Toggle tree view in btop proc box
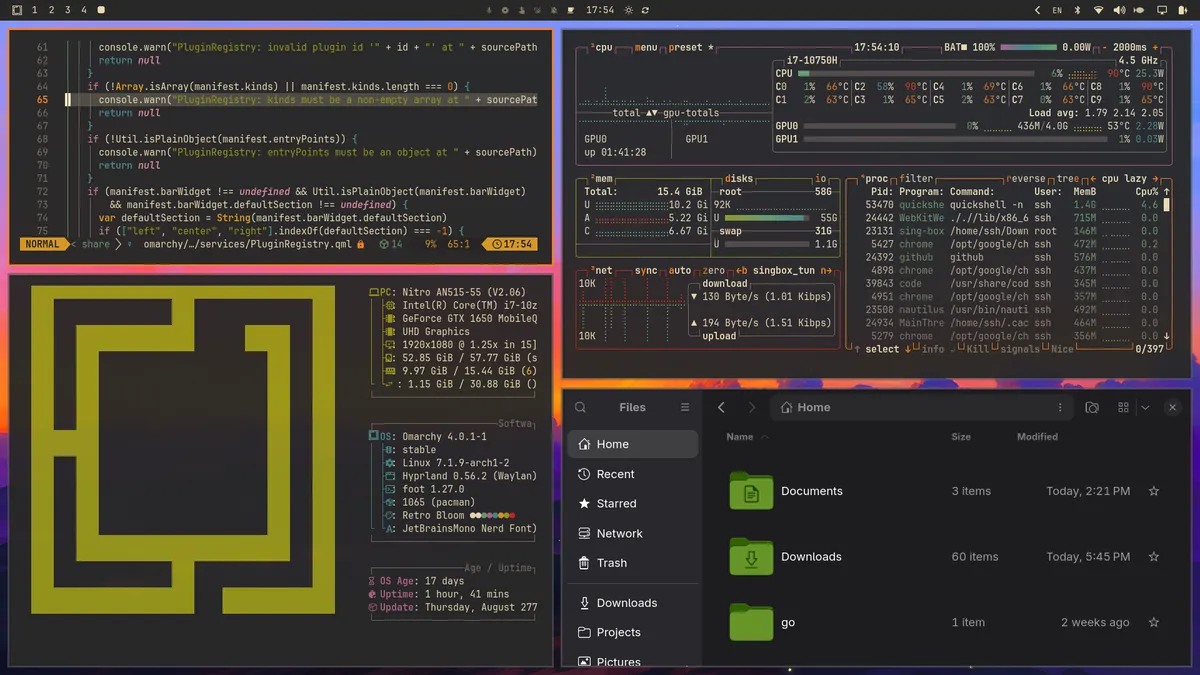The height and width of the screenshot is (675, 1200). 1068,179
